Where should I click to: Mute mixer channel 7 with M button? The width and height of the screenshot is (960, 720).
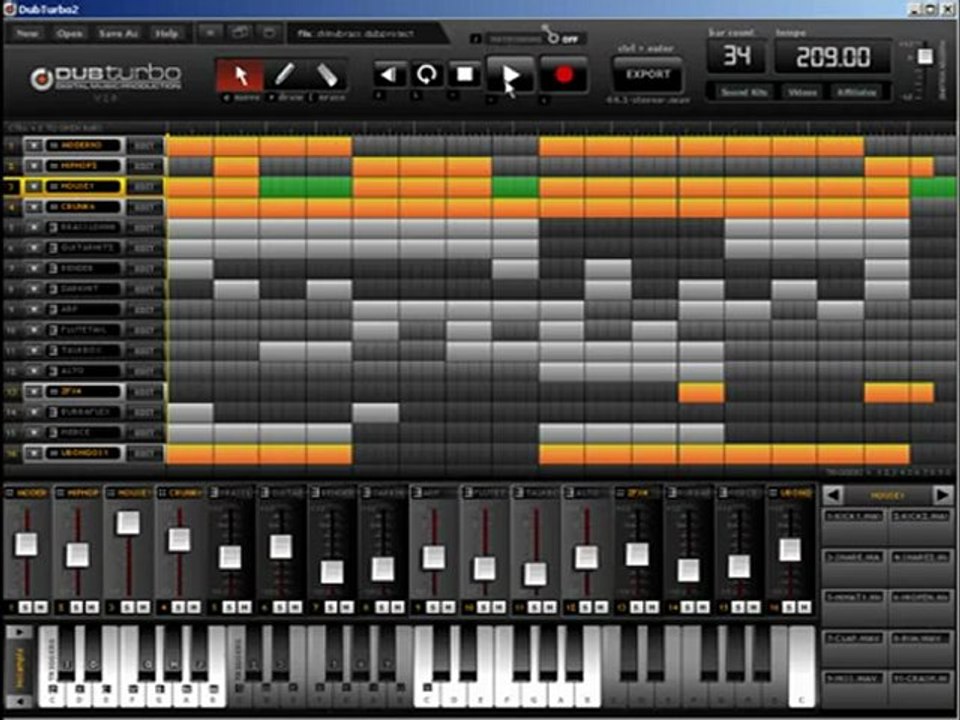346,607
